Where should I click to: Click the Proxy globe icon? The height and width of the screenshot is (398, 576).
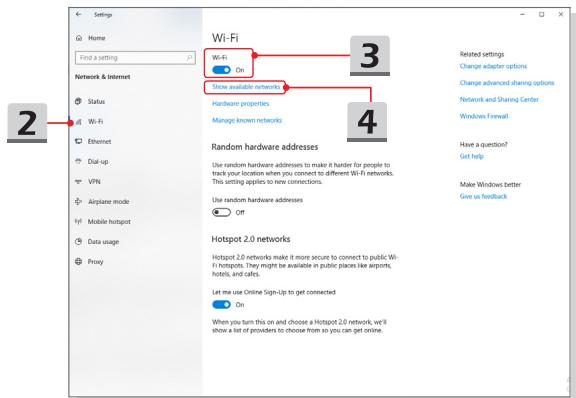click(x=78, y=262)
